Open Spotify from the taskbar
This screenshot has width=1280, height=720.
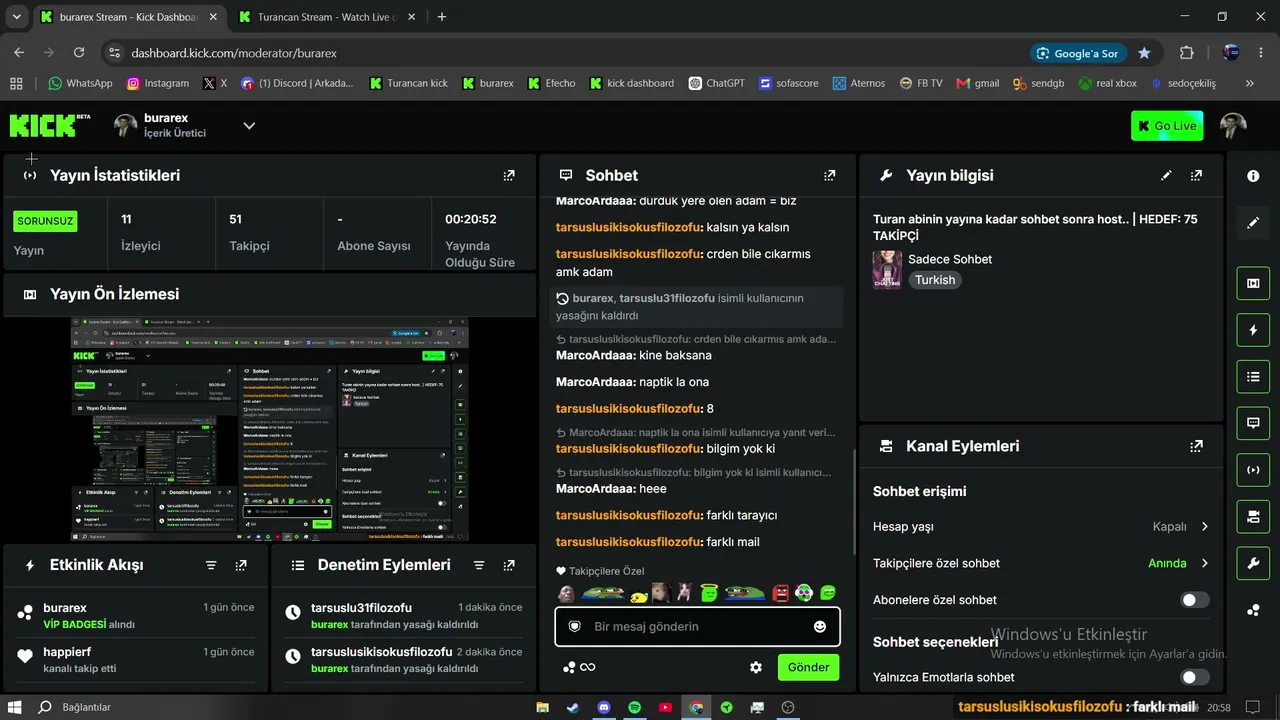(x=635, y=707)
